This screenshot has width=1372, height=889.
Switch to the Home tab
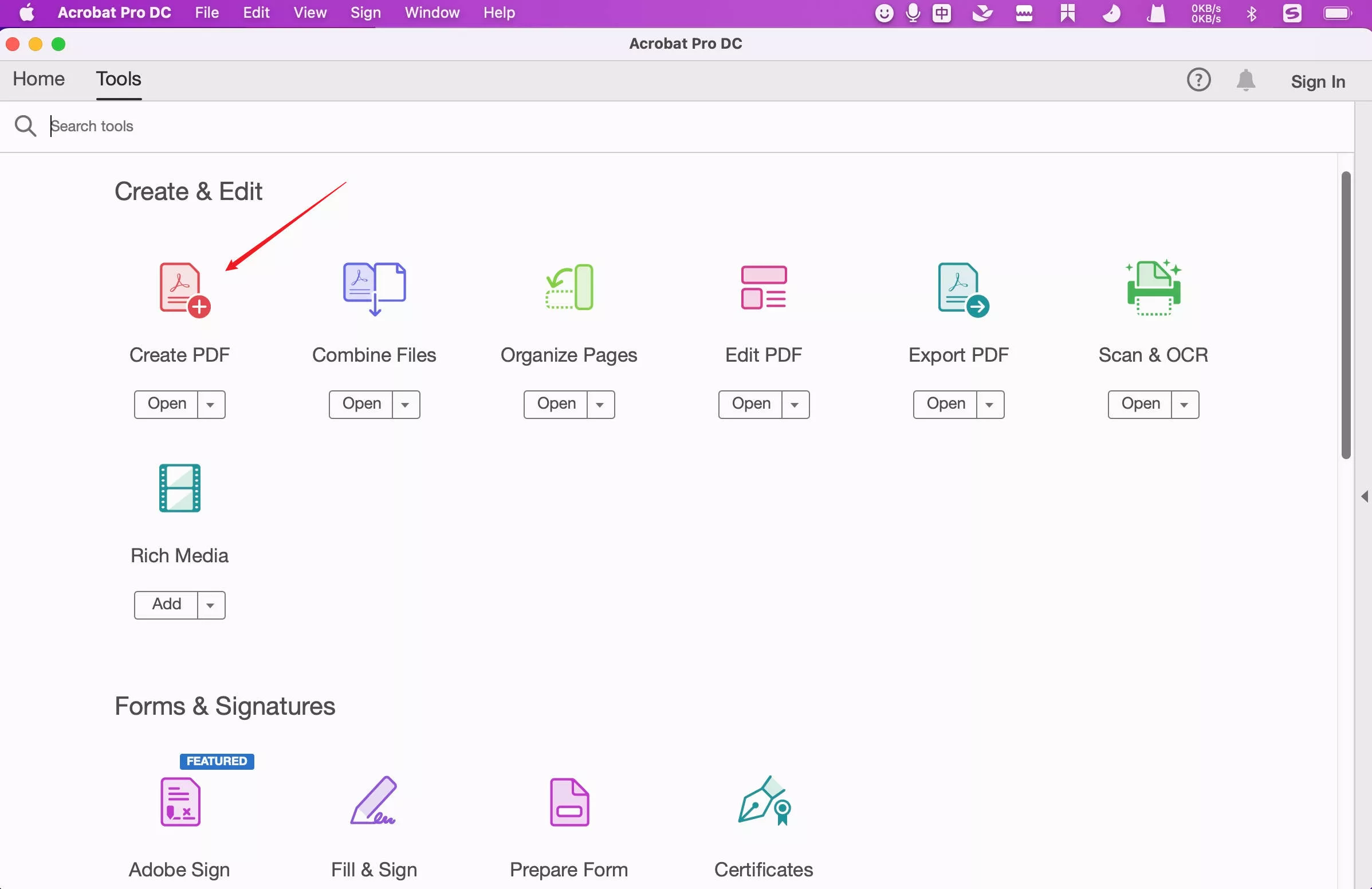[x=38, y=79]
